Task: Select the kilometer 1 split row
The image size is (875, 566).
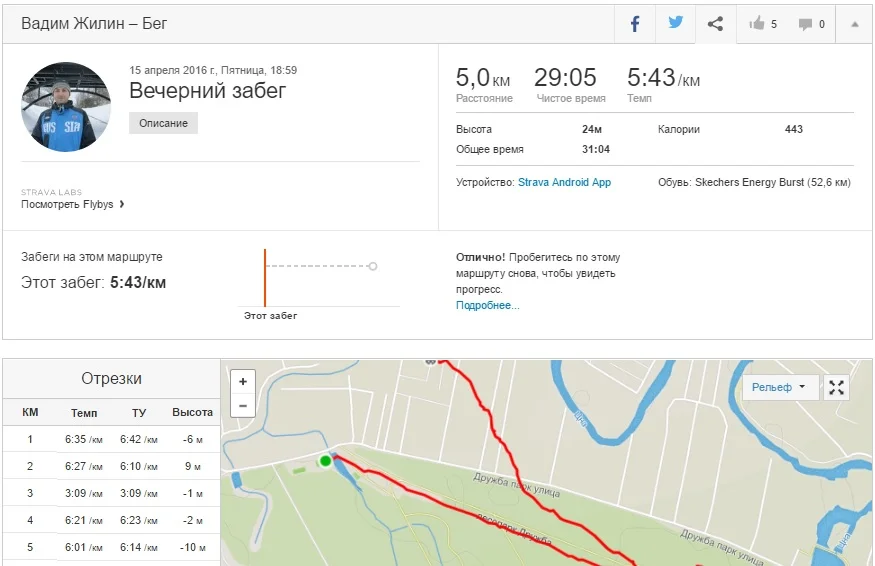Action: click(x=110, y=439)
